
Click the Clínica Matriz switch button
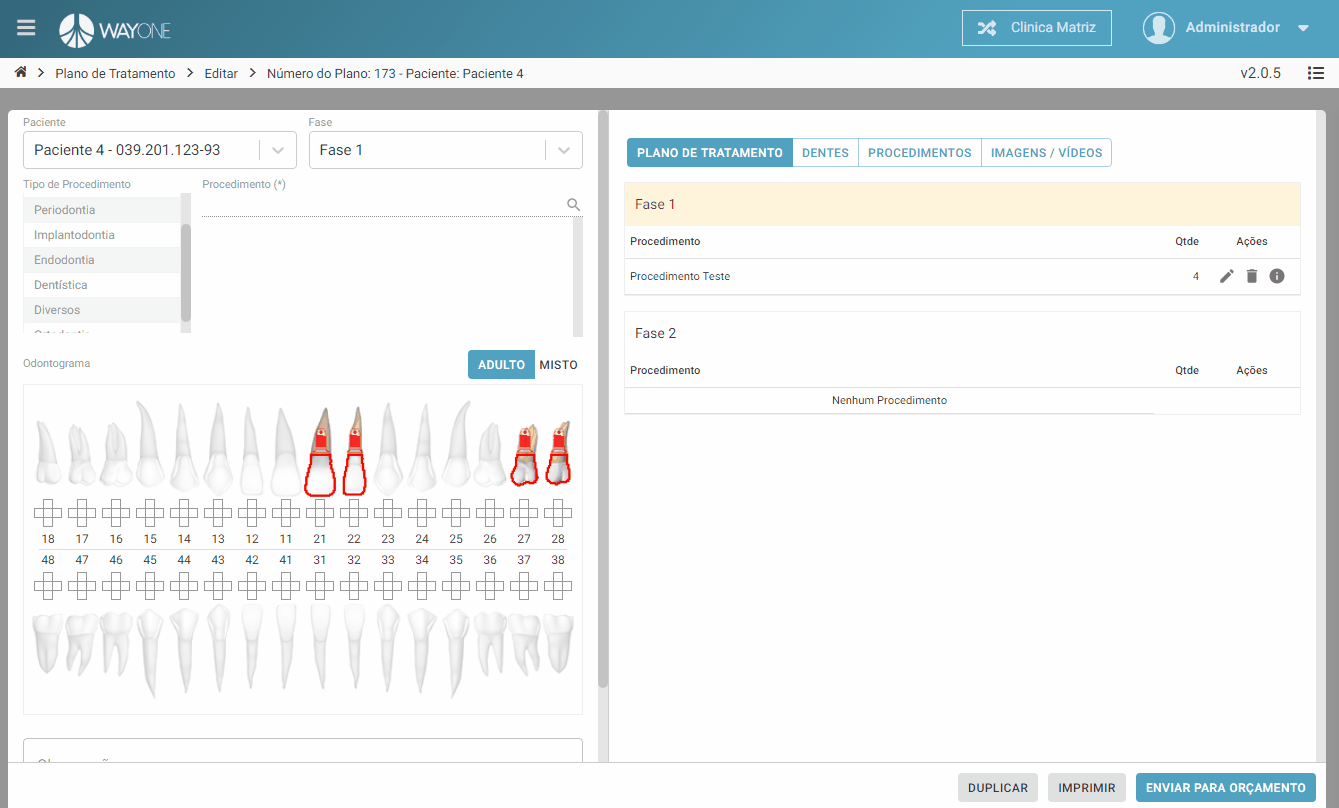1036,28
